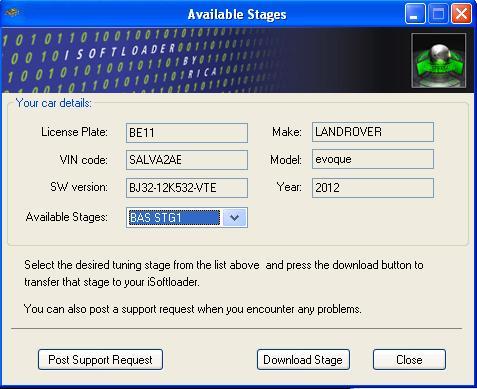This screenshot has width=477, height=389.
Task: Click the app icon in the title bar
Action: (x=13, y=13)
